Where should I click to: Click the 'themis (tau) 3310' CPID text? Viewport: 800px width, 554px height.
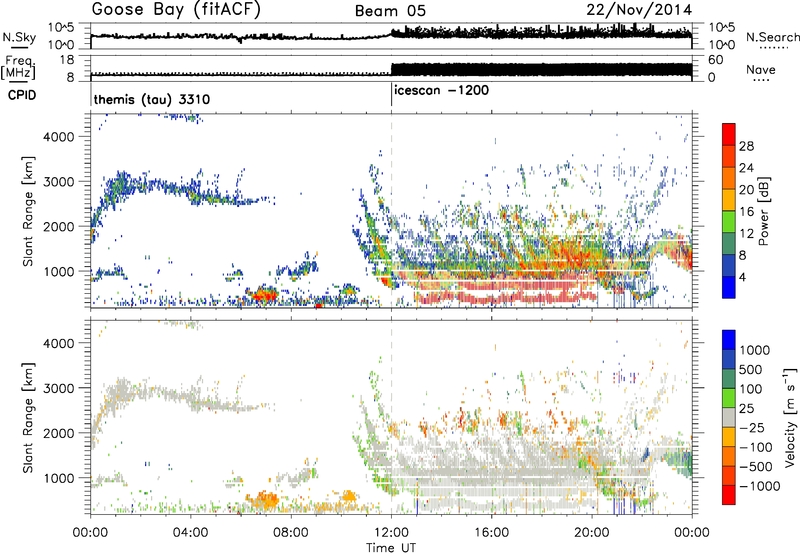click(x=152, y=99)
